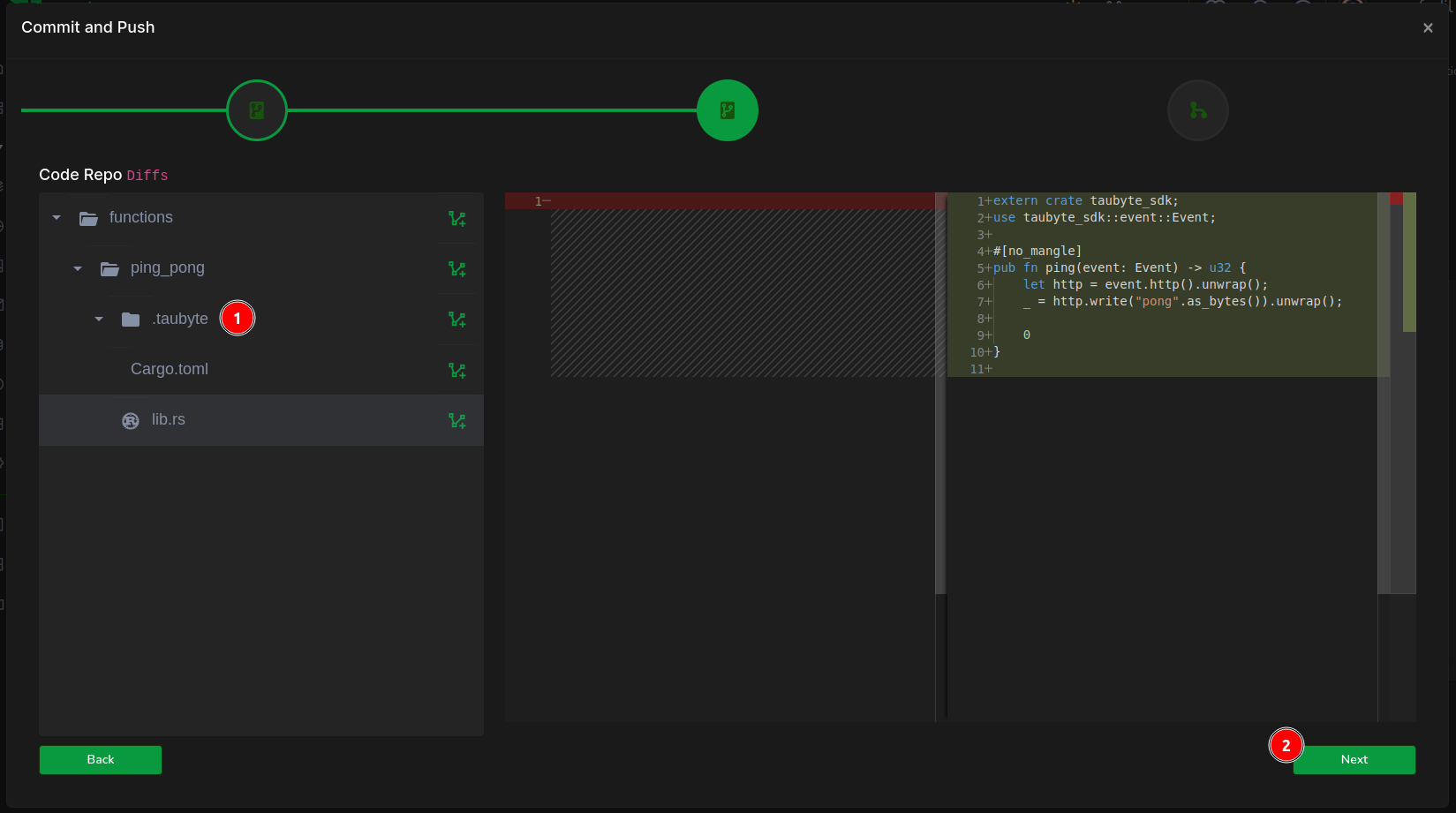The width and height of the screenshot is (1456, 813).
Task: Collapse the ping_pong folder arrow
Action: coord(78,268)
